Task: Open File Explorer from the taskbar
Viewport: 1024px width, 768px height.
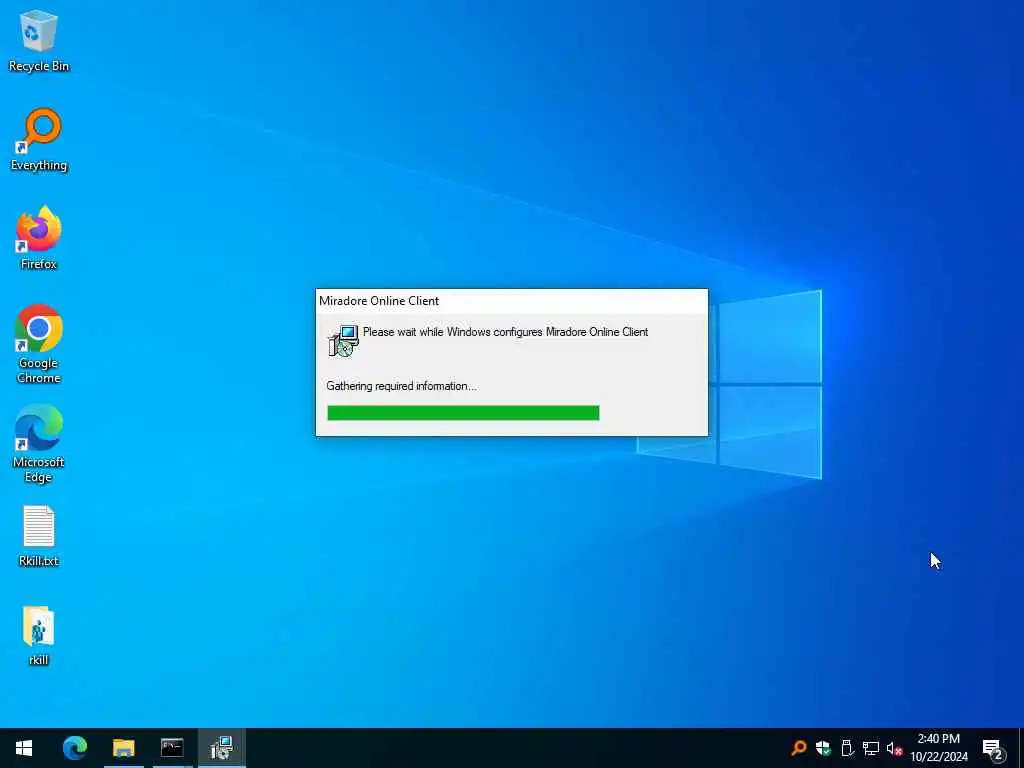Action: 123,748
